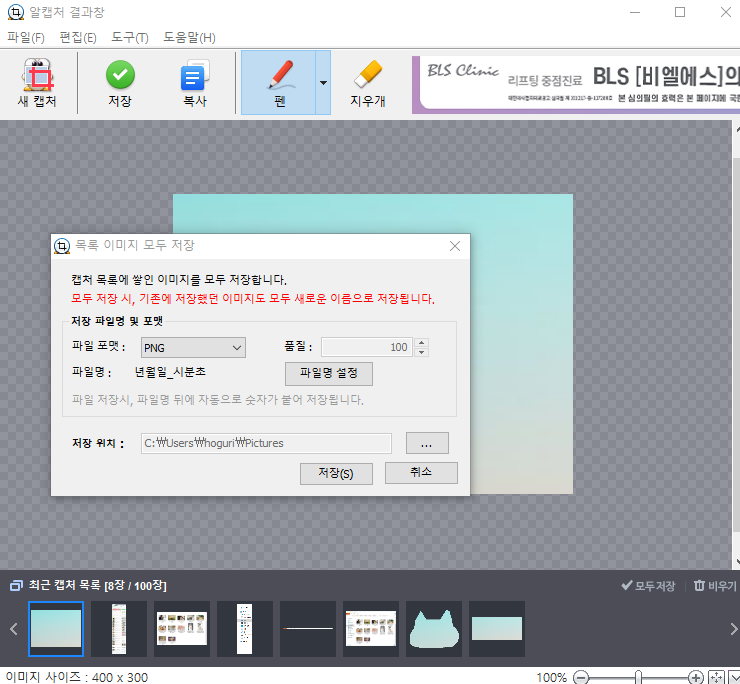Click the 파일명 설정 button

tap(329, 373)
